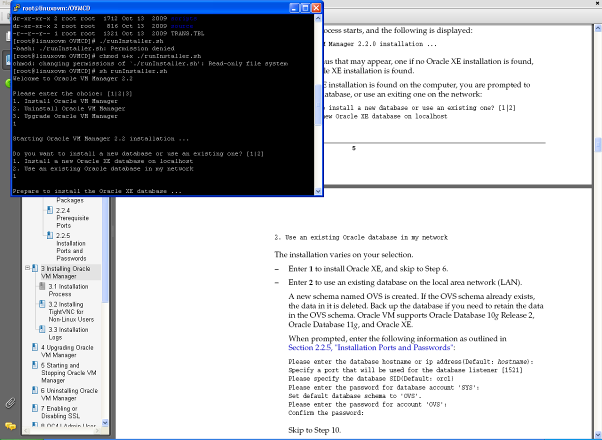Click PDF bullet 'Enter 2 to use an existing database'
The height and width of the screenshot is (440, 602).
[405, 283]
